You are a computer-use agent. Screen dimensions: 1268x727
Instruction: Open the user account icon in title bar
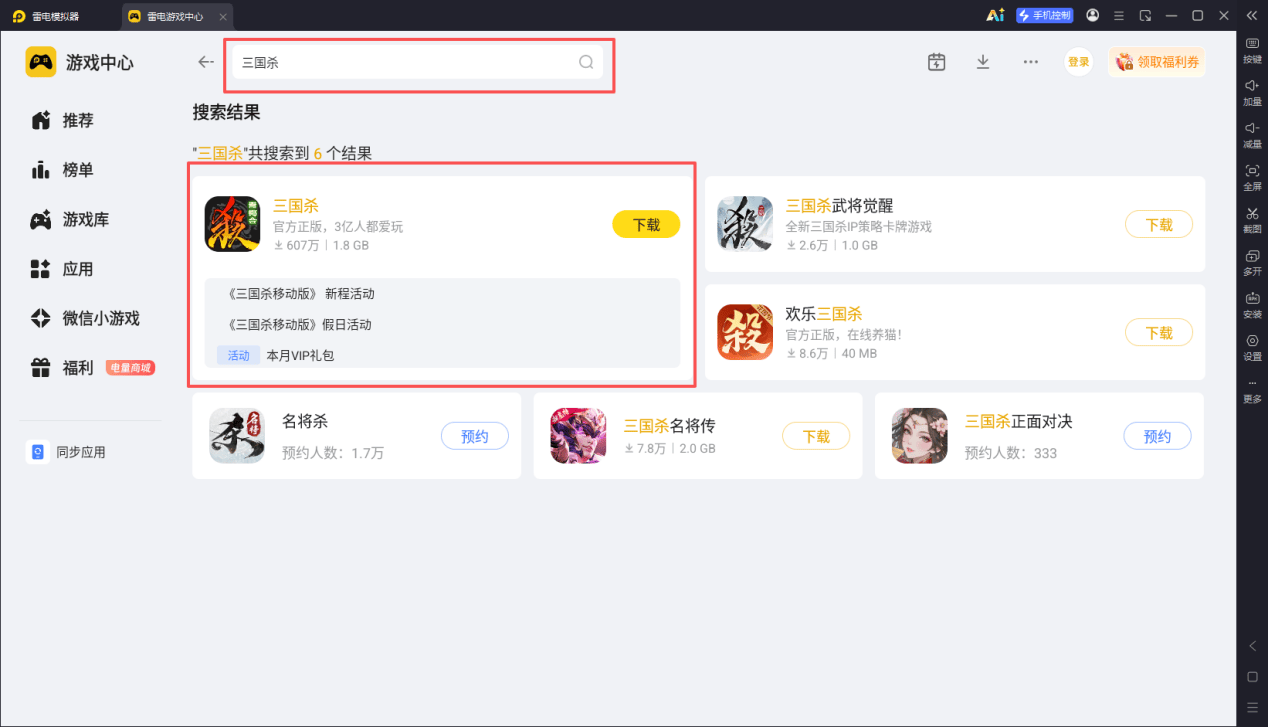[x=1092, y=15]
